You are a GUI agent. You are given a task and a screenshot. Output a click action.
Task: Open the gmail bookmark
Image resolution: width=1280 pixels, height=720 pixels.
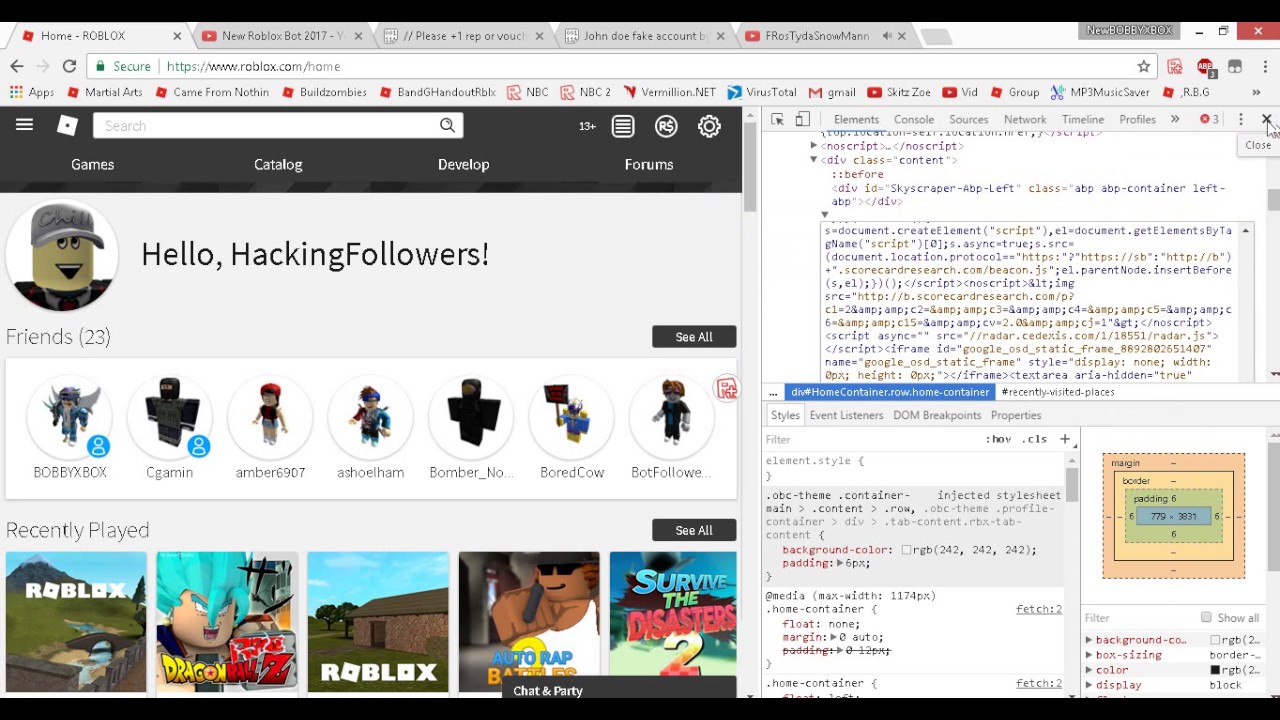point(831,92)
